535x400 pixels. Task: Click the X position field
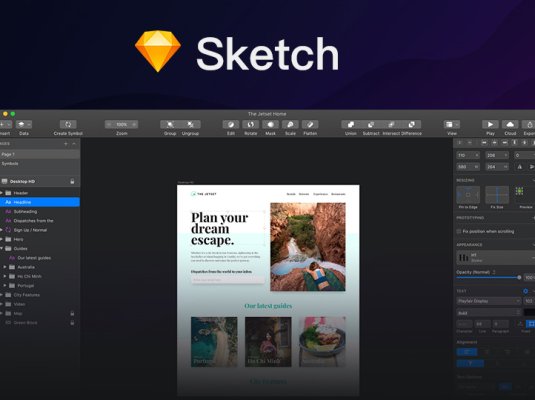pyautogui.click(x=468, y=155)
